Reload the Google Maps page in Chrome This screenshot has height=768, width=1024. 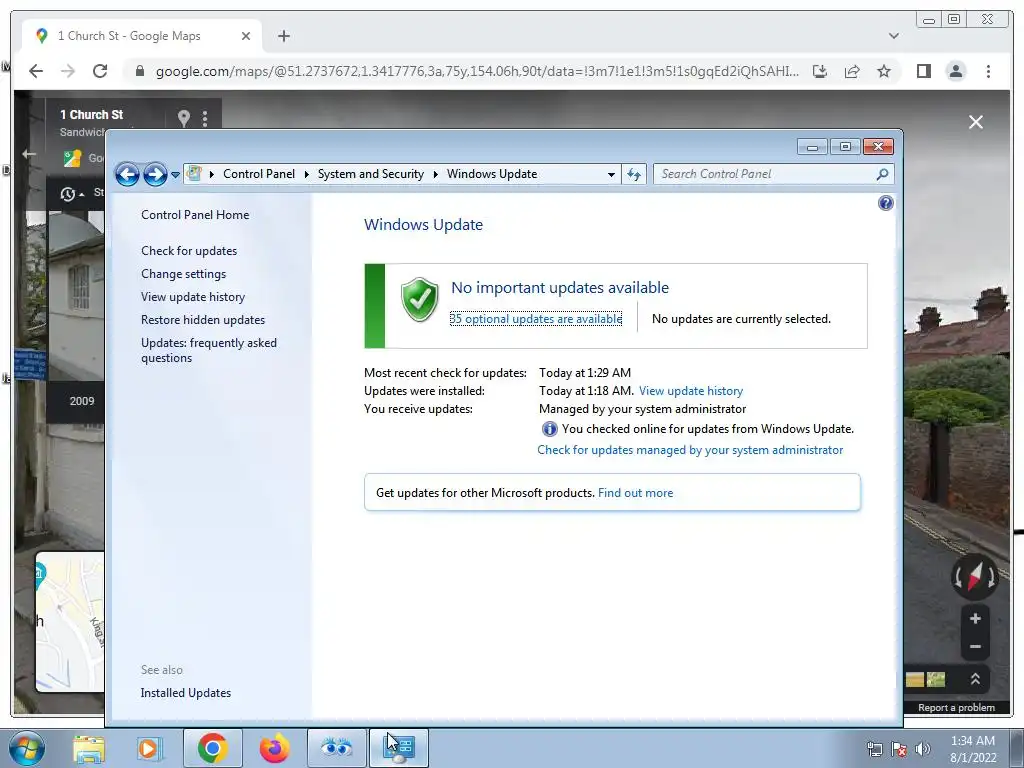click(x=100, y=71)
